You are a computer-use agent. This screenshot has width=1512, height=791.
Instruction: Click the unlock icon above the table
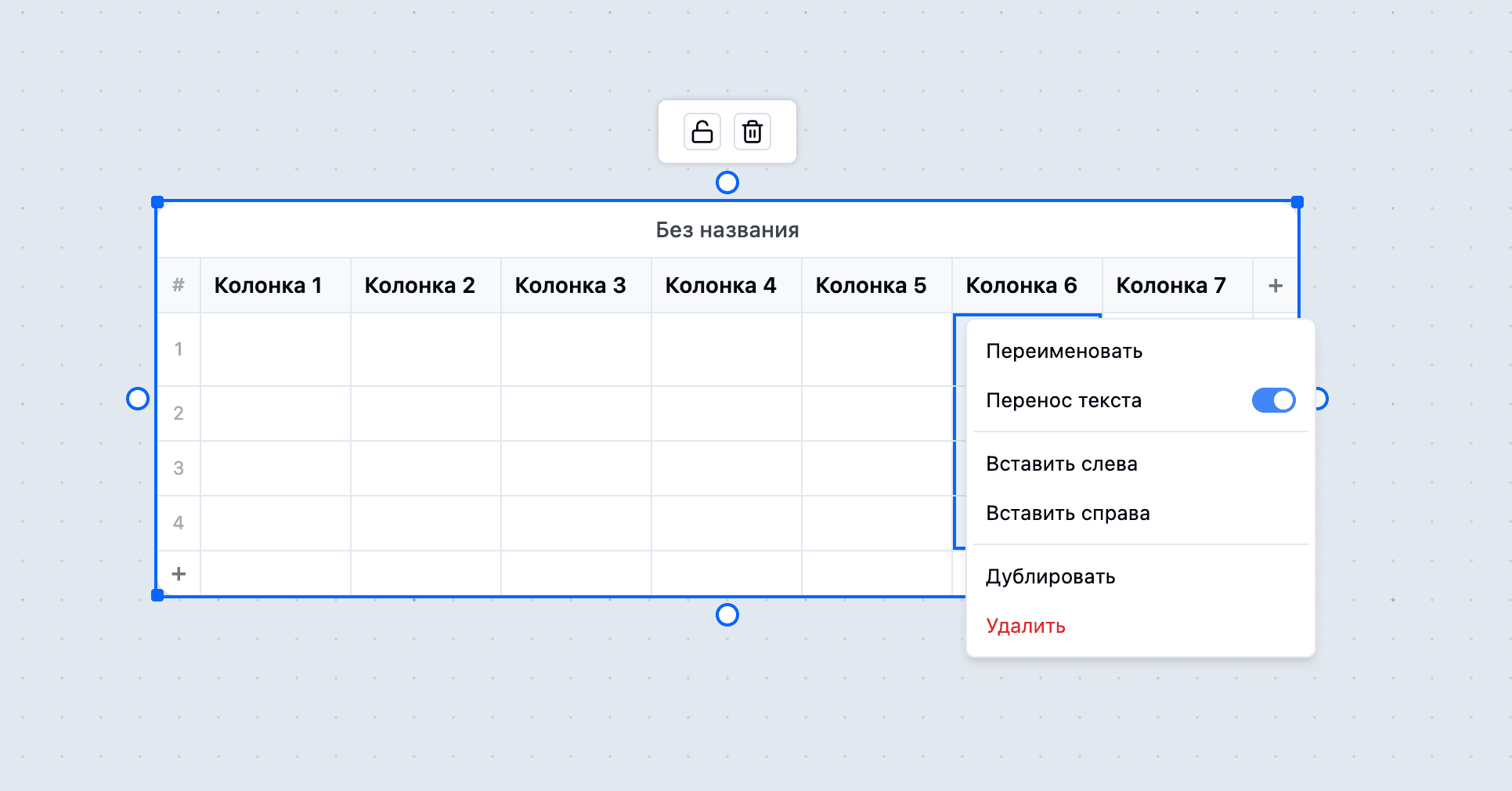[x=701, y=132]
